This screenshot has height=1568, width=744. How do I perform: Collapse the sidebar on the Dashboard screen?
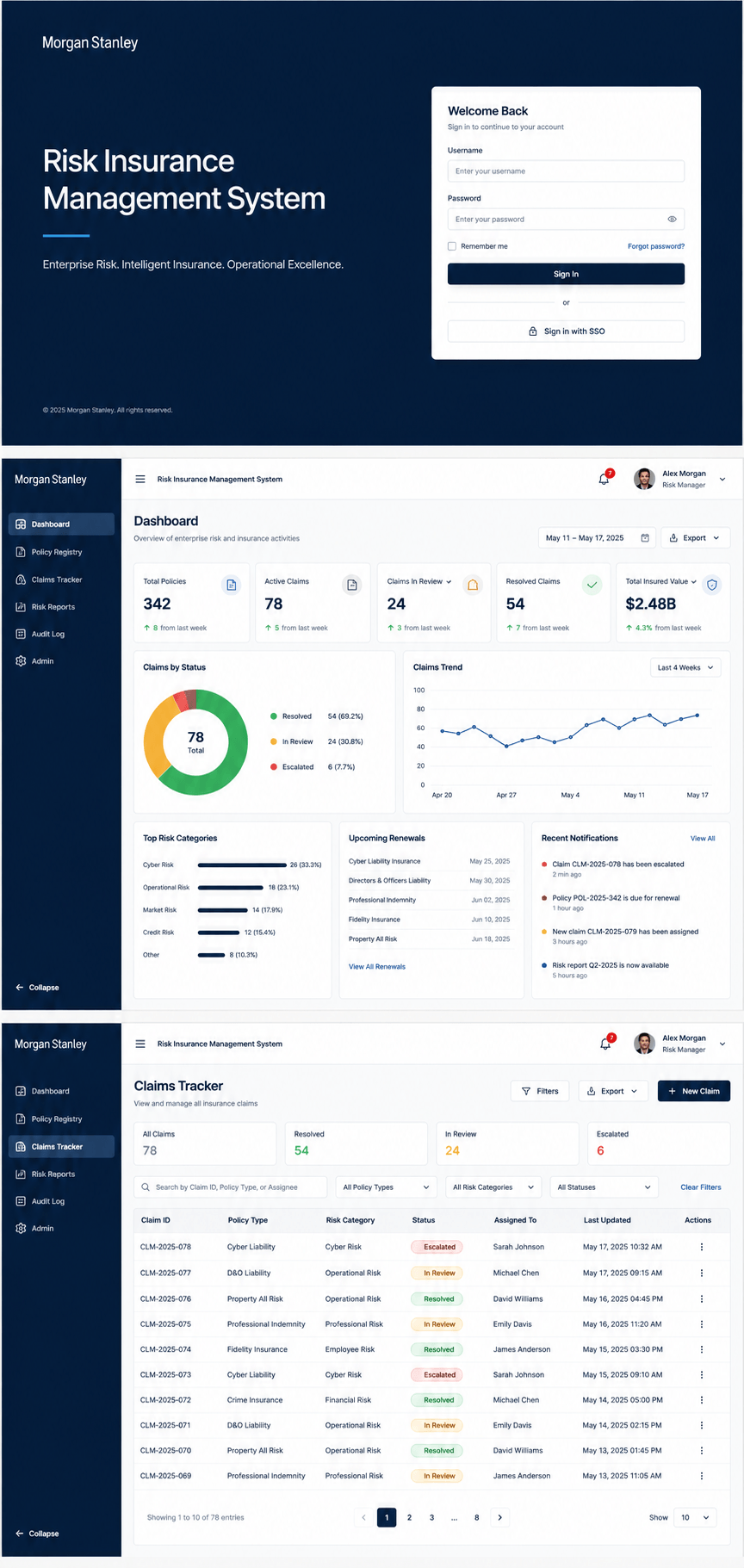click(37, 988)
